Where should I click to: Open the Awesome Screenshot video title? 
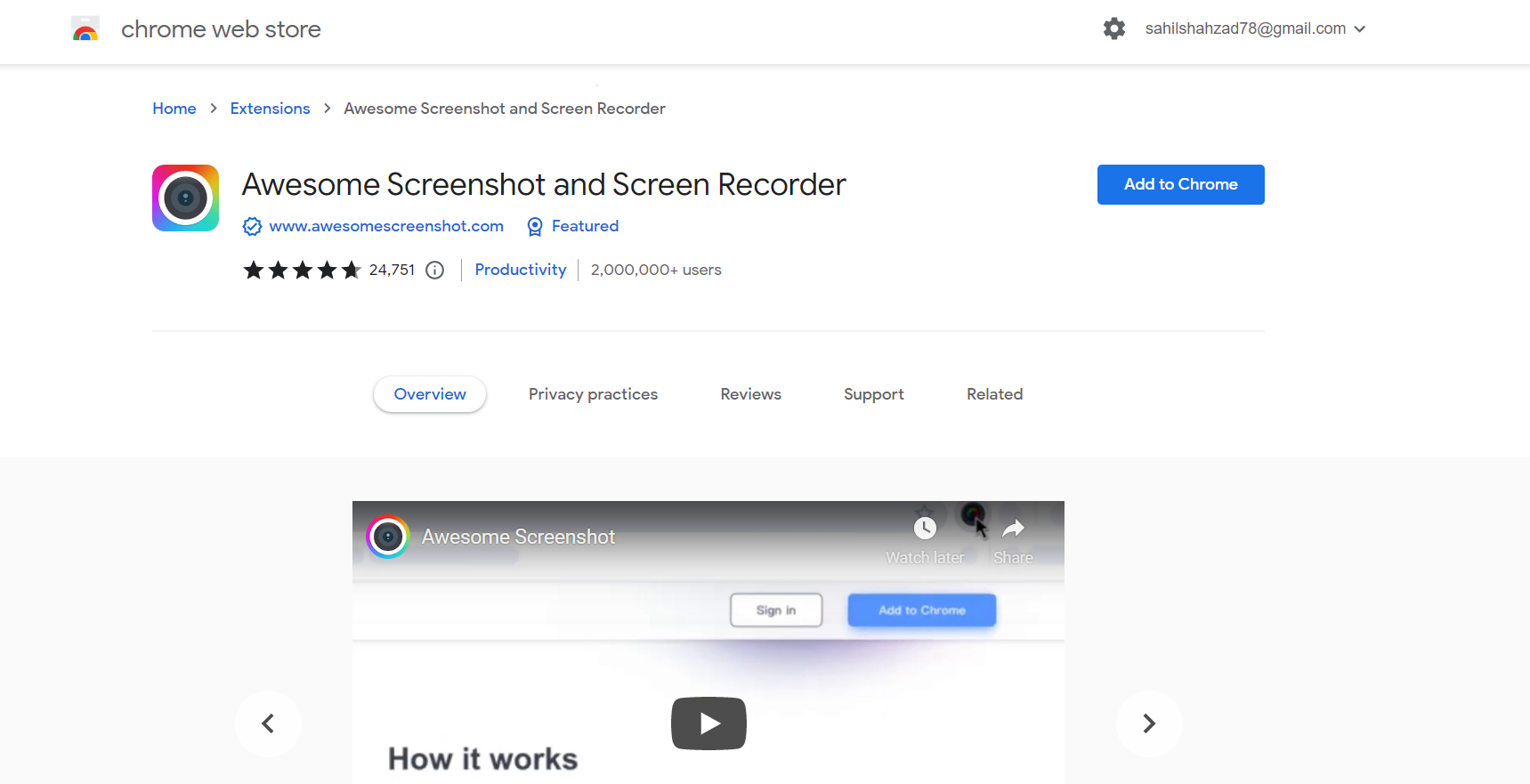pyautogui.click(x=518, y=537)
